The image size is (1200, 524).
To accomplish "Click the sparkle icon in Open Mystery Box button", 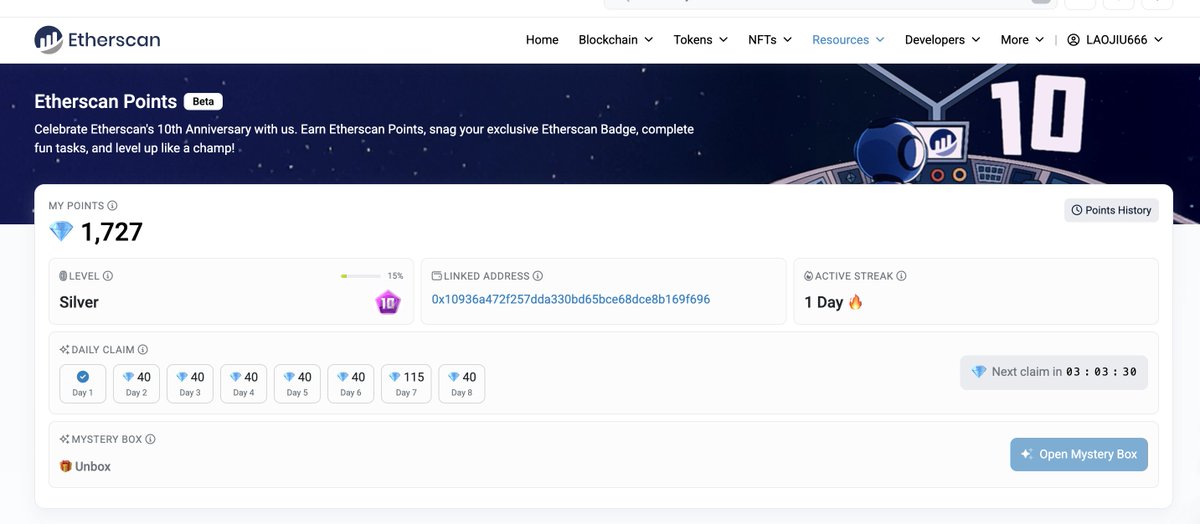I will 1026,454.
